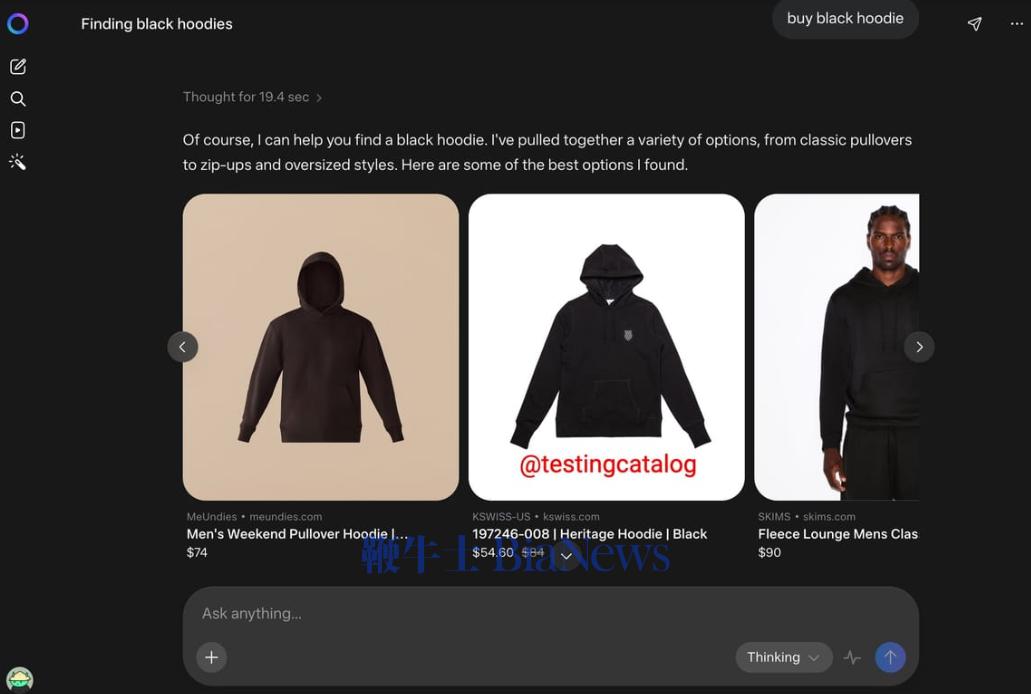The height and width of the screenshot is (694, 1031).
Task: Open the user avatar profile
Action: click(20, 679)
